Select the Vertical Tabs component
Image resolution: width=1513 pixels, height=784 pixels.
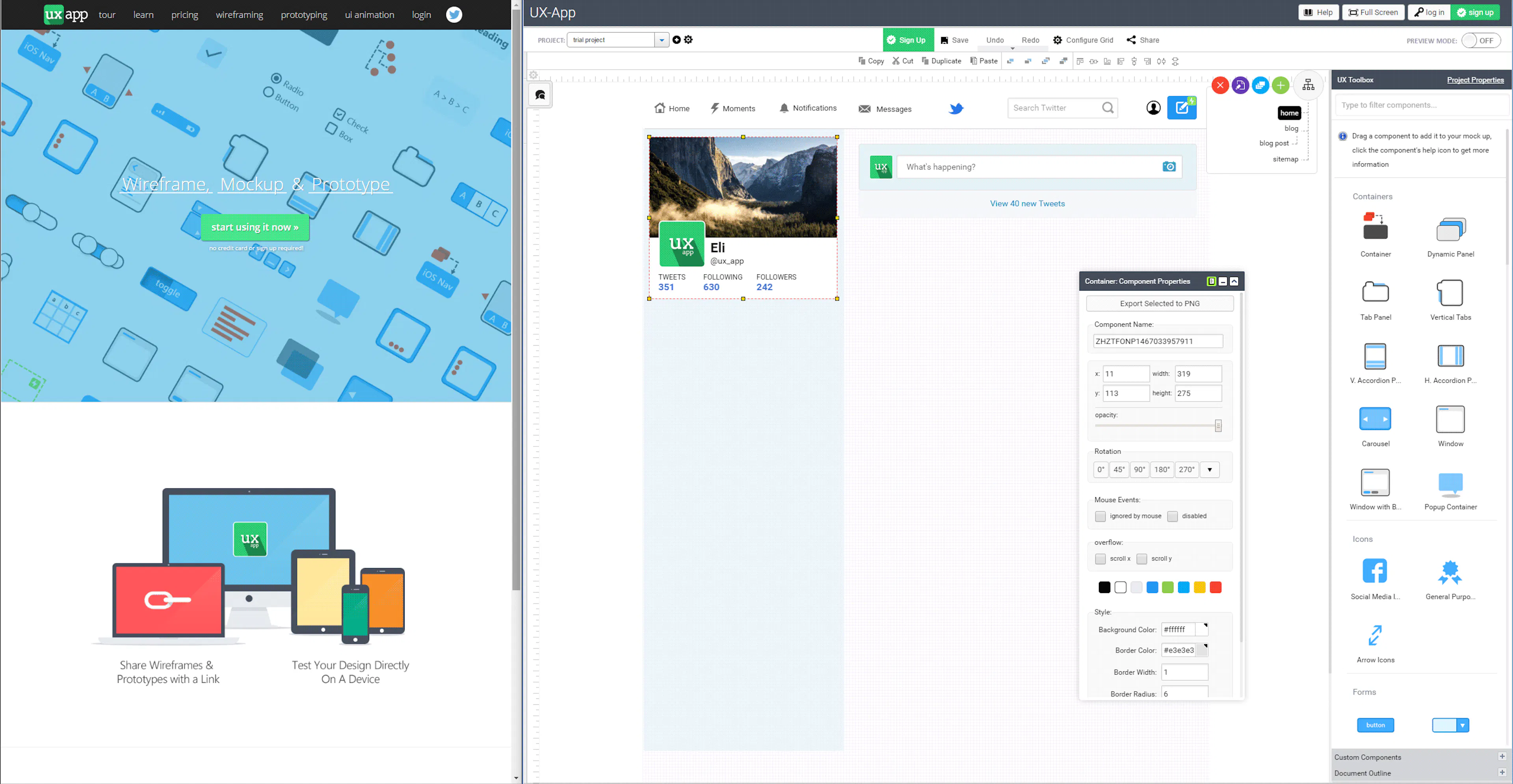pyautogui.click(x=1450, y=299)
